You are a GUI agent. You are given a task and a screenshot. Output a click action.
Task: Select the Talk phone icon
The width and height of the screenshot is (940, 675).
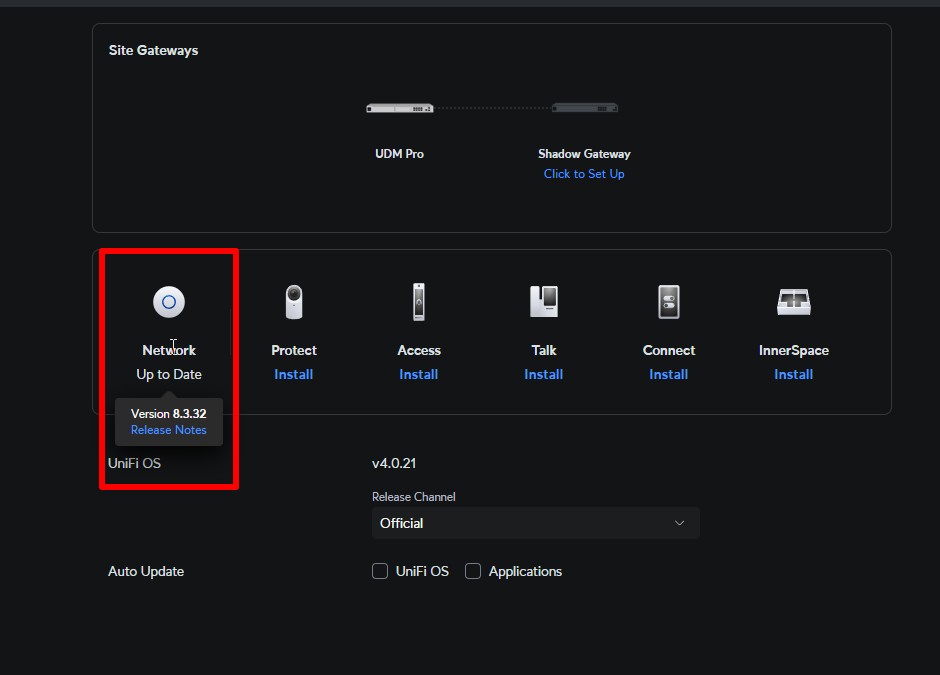tap(544, 301)
